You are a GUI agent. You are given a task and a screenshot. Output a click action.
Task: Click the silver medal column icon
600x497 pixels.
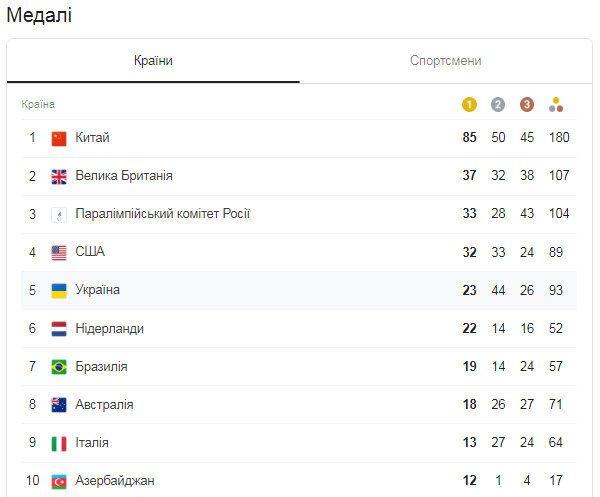coord(498,104)
